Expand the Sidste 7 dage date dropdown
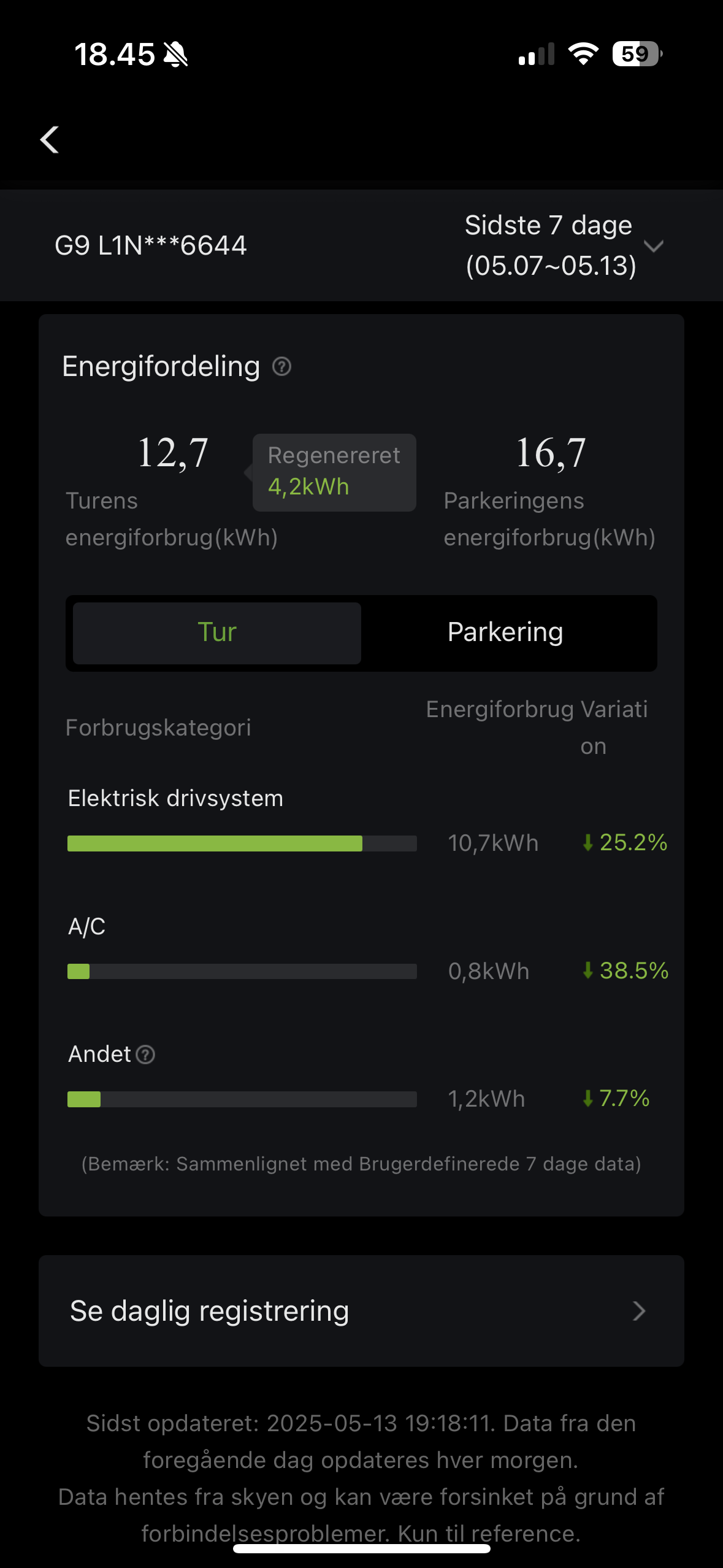 pyautogui.click(x=550, y=245)
